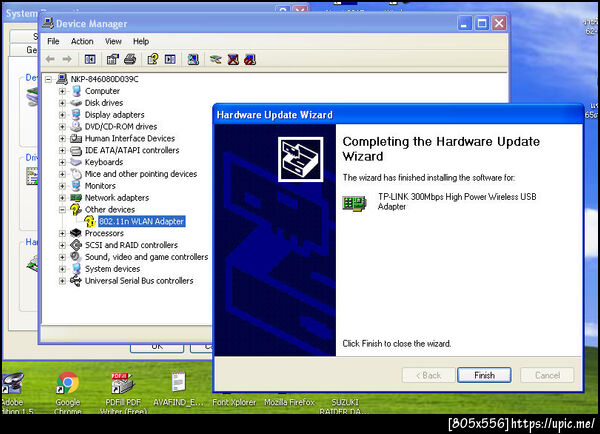Screen dimensions: 600x434
Task: Click the PDFill PDF Writer desktop icon
Action: [x=122, y=383]
